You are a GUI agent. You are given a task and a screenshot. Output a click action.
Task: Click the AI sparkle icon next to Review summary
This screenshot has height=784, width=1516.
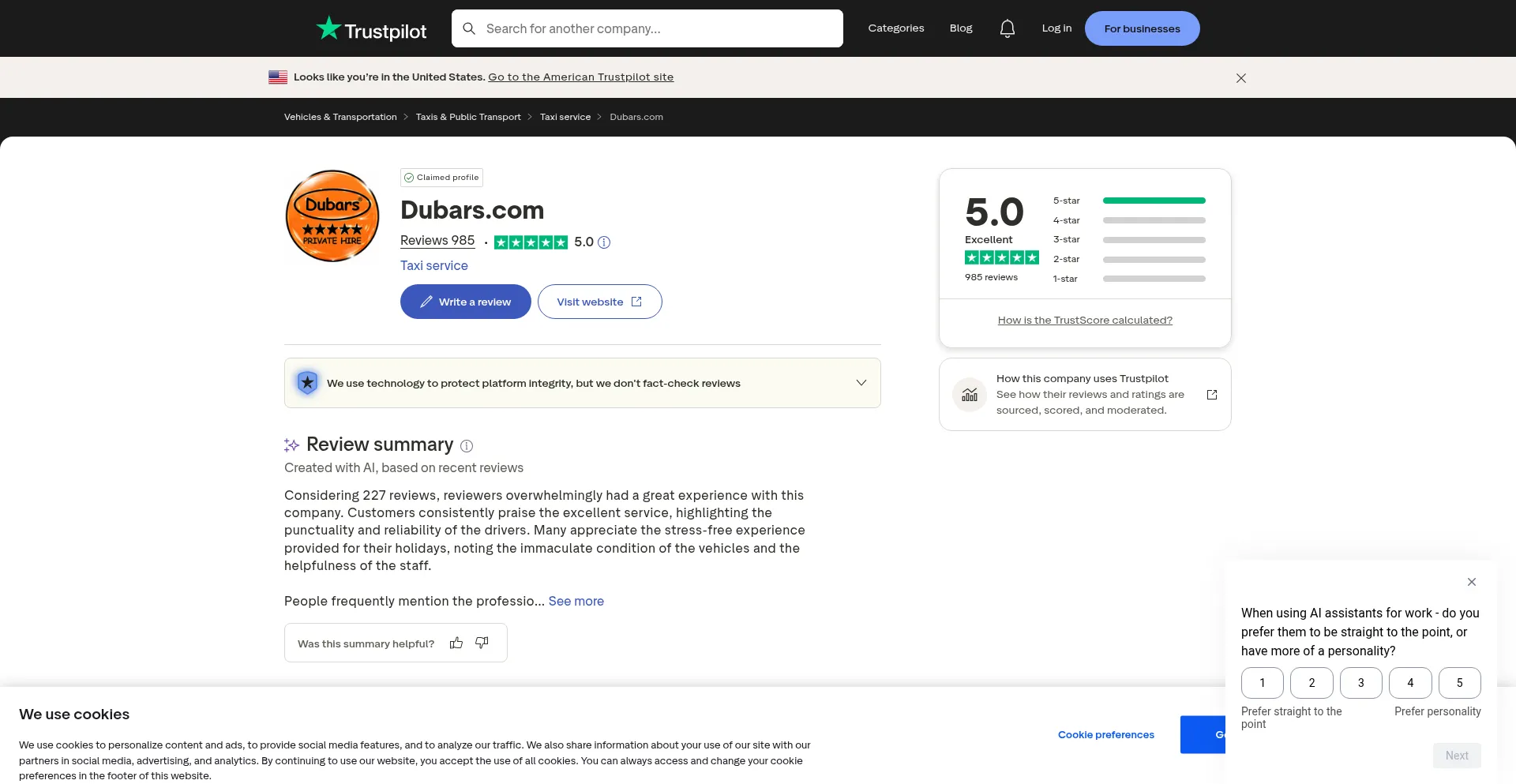point(291,445)
